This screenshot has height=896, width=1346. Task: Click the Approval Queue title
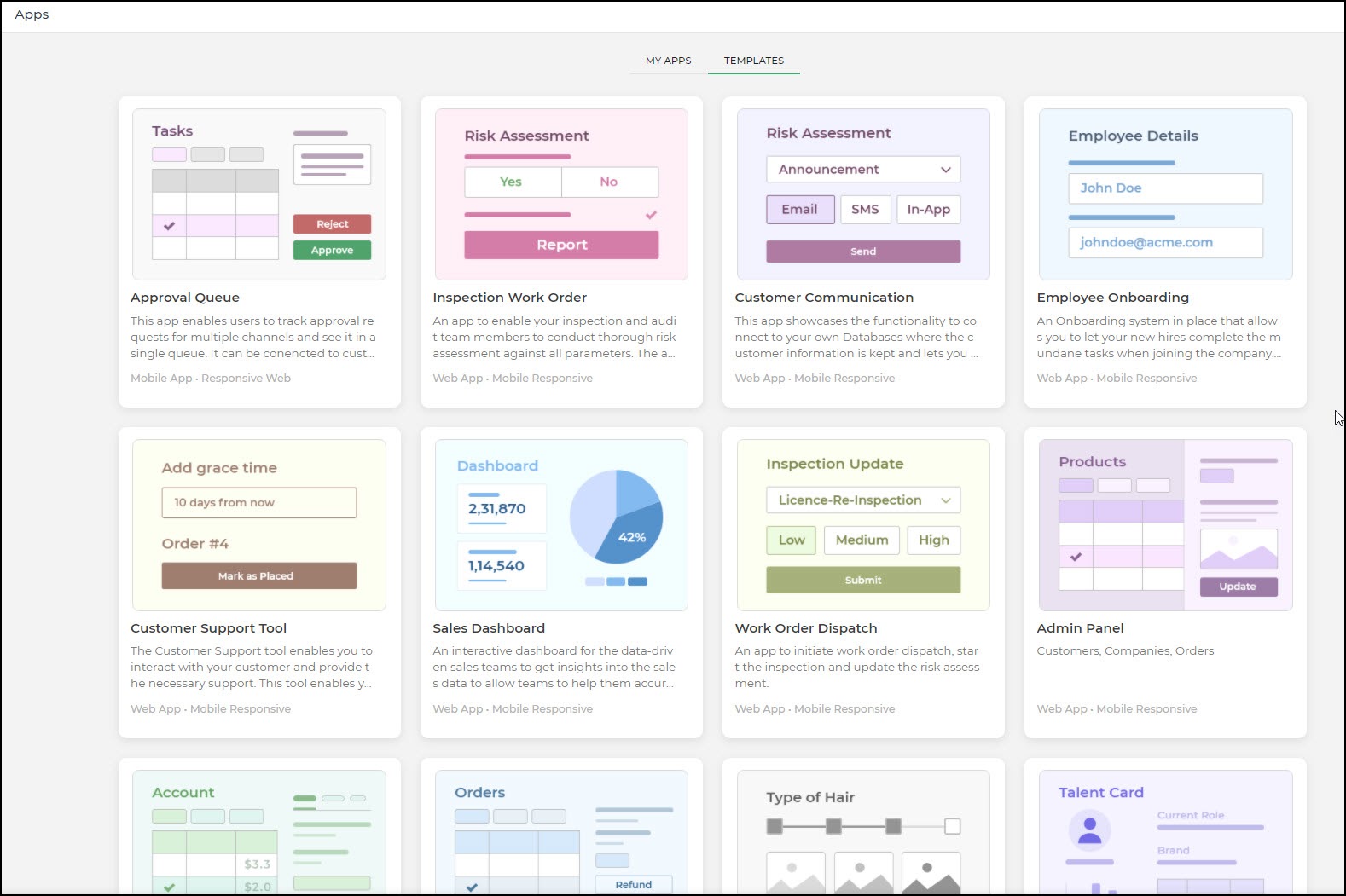coord(185,298)
